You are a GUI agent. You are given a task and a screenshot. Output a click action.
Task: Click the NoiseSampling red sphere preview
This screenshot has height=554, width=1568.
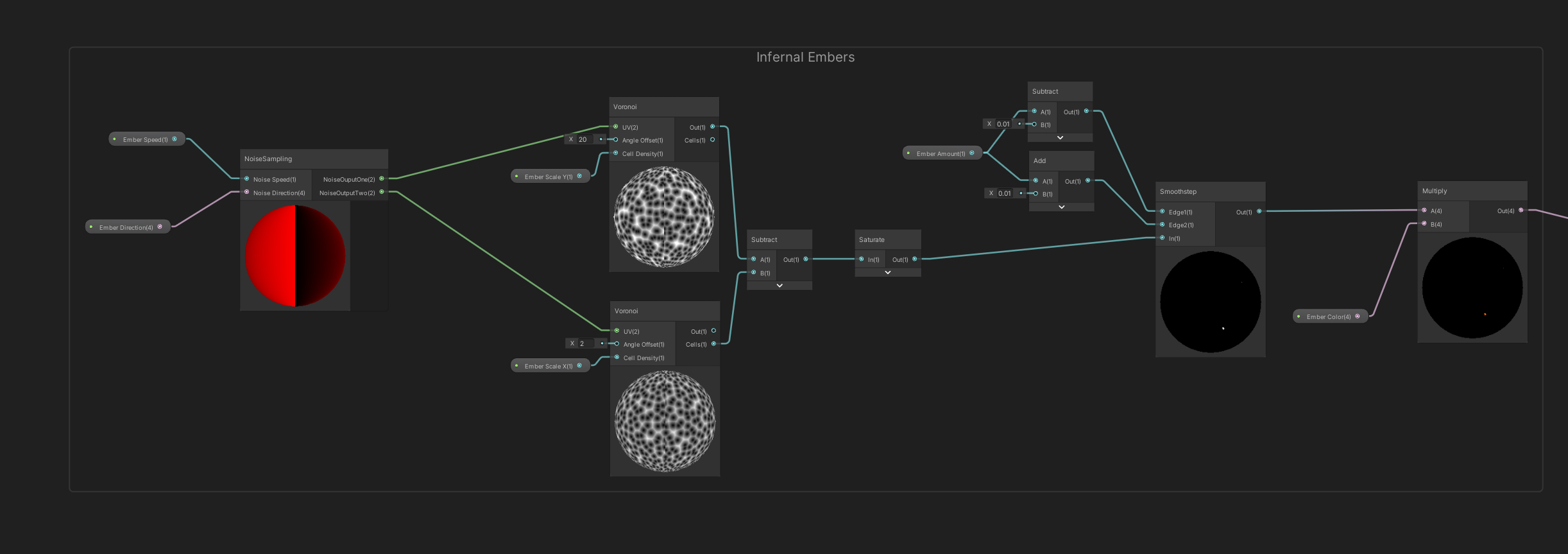(294, 255)
